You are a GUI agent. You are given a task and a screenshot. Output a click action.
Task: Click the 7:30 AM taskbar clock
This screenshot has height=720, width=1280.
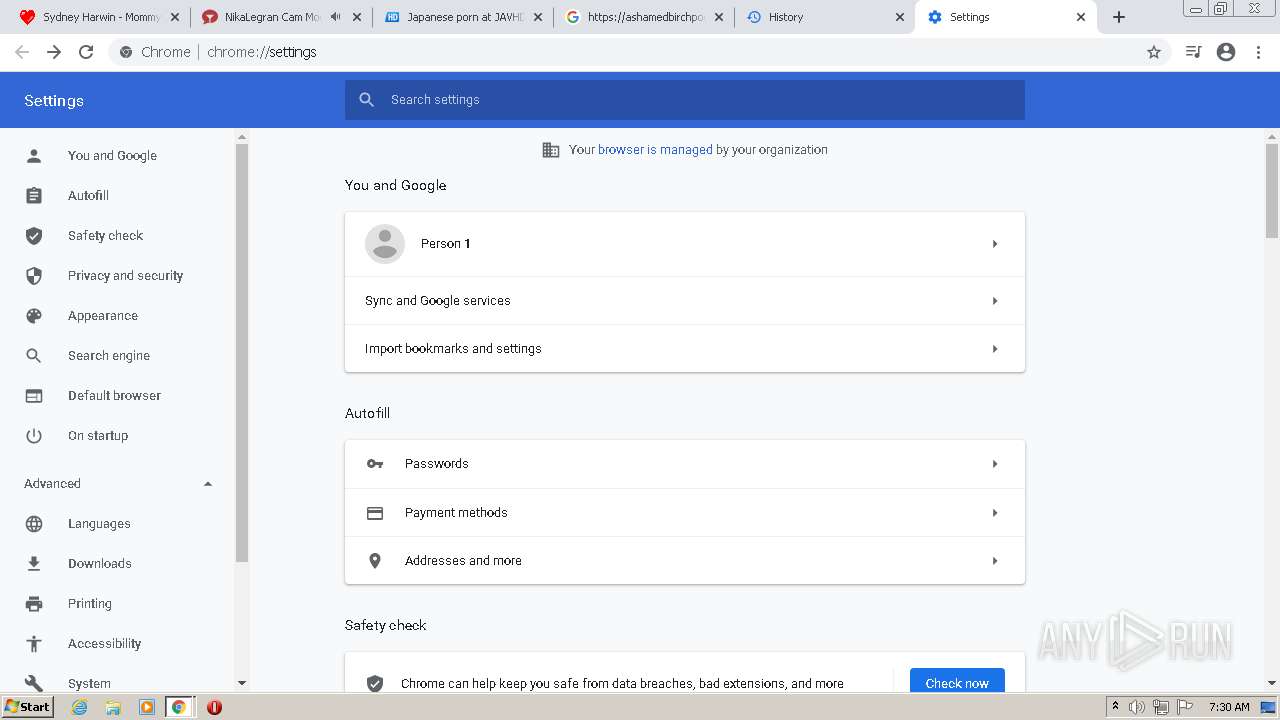tap(1229, 707)
